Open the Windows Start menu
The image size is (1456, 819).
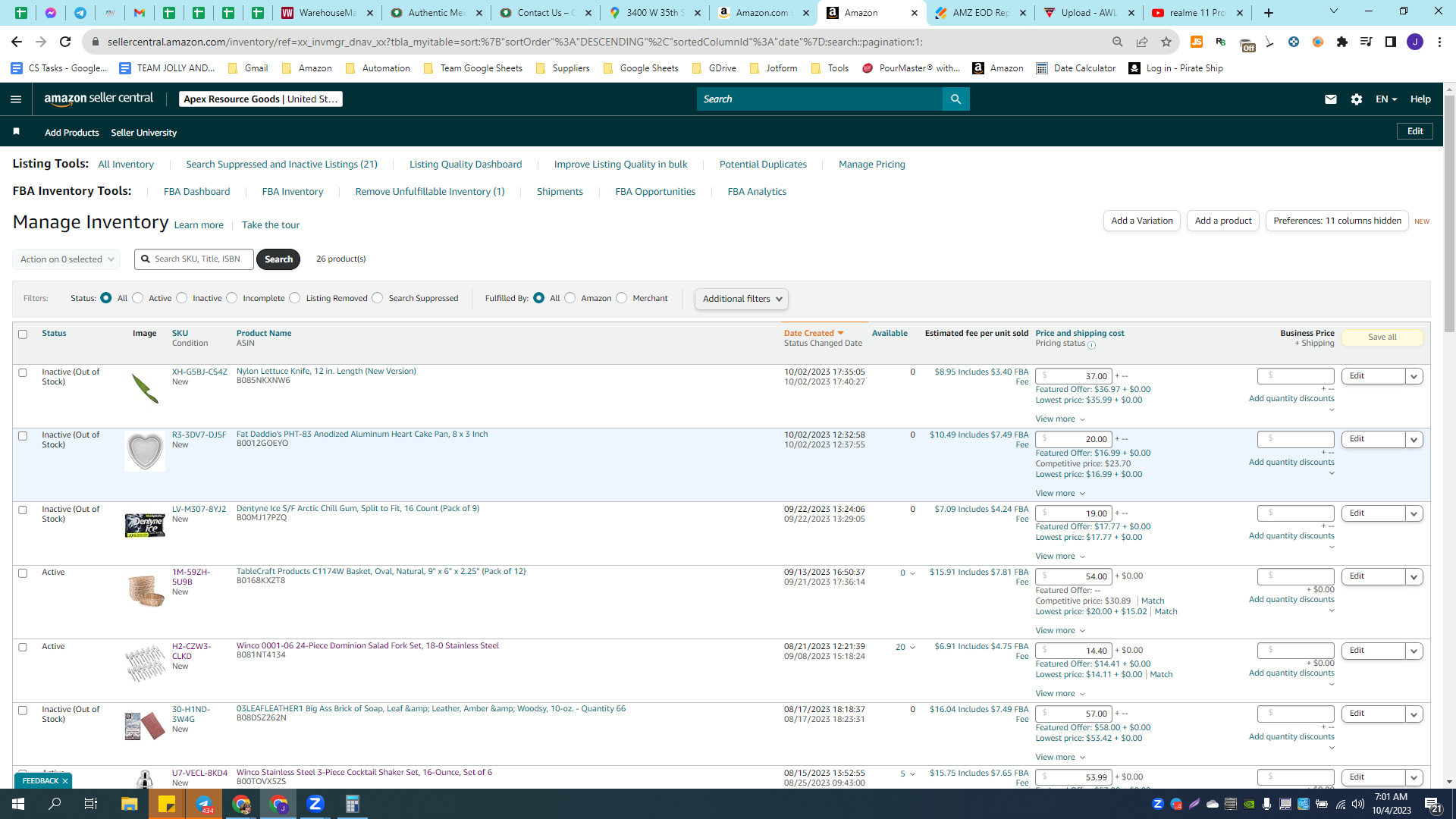18,804
